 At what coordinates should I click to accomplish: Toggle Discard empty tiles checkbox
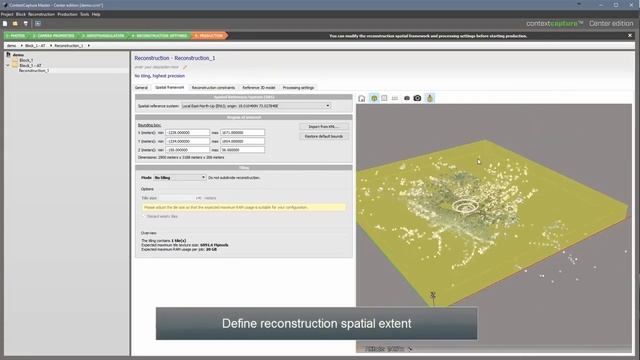pos(144,216)
